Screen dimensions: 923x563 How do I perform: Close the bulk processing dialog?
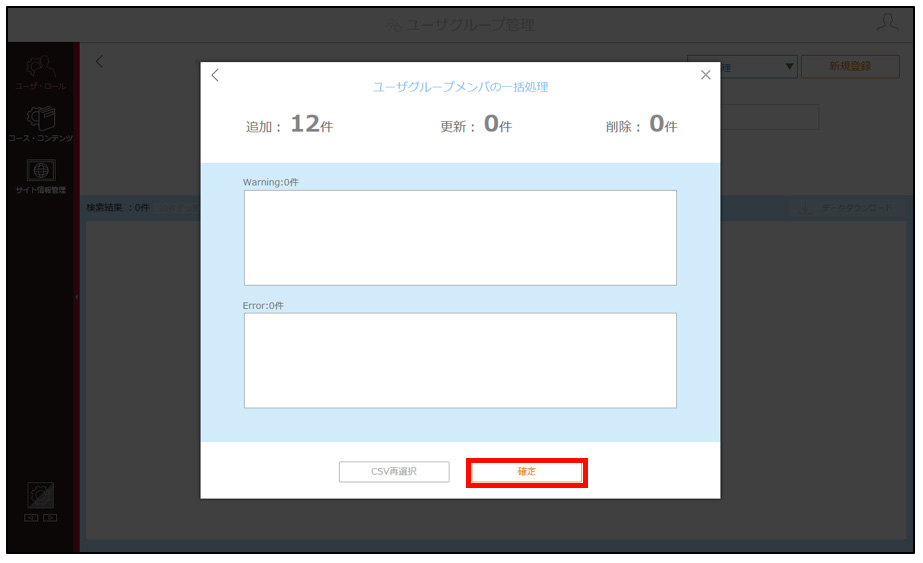(x=705, y=75)
